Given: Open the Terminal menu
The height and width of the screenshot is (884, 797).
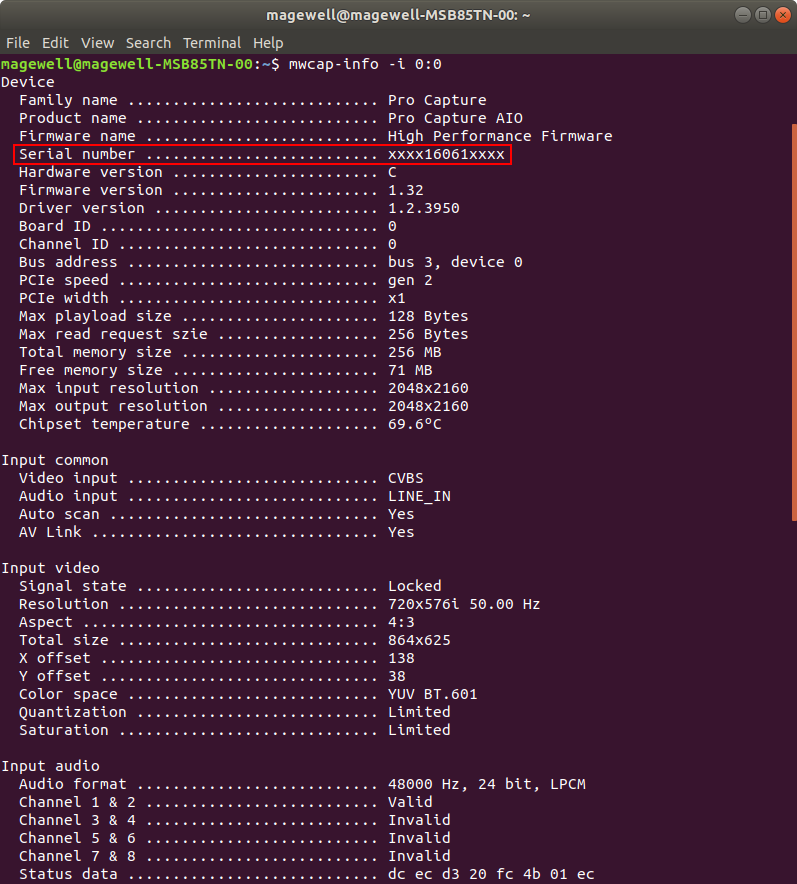Looking at the screenshot, I should [x=212, y=43].
